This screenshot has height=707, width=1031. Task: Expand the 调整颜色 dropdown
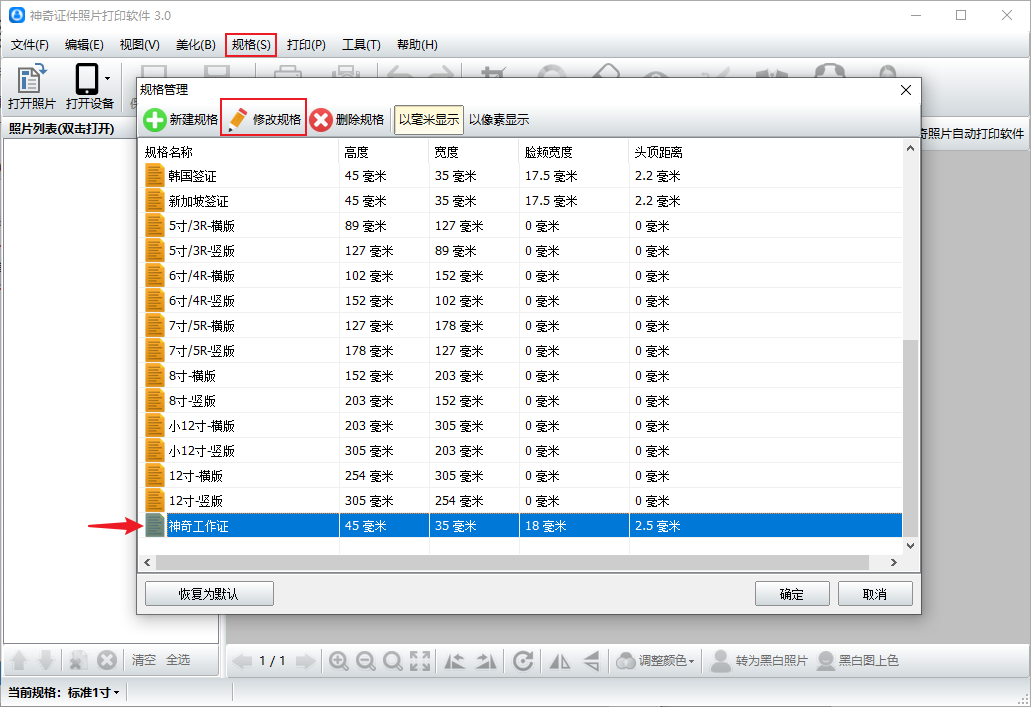point(656,661)
